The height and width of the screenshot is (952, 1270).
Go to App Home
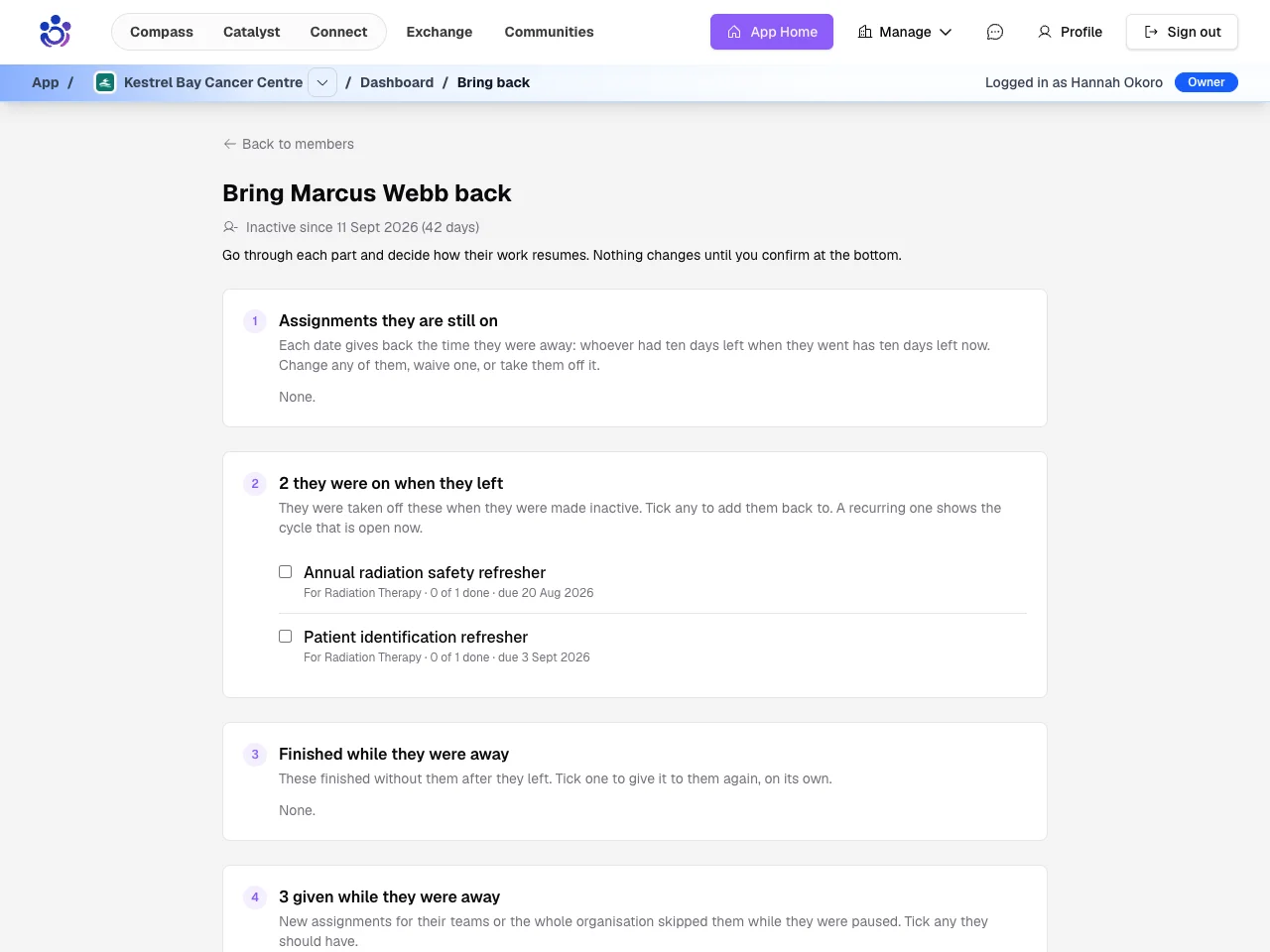coord(772,32)
